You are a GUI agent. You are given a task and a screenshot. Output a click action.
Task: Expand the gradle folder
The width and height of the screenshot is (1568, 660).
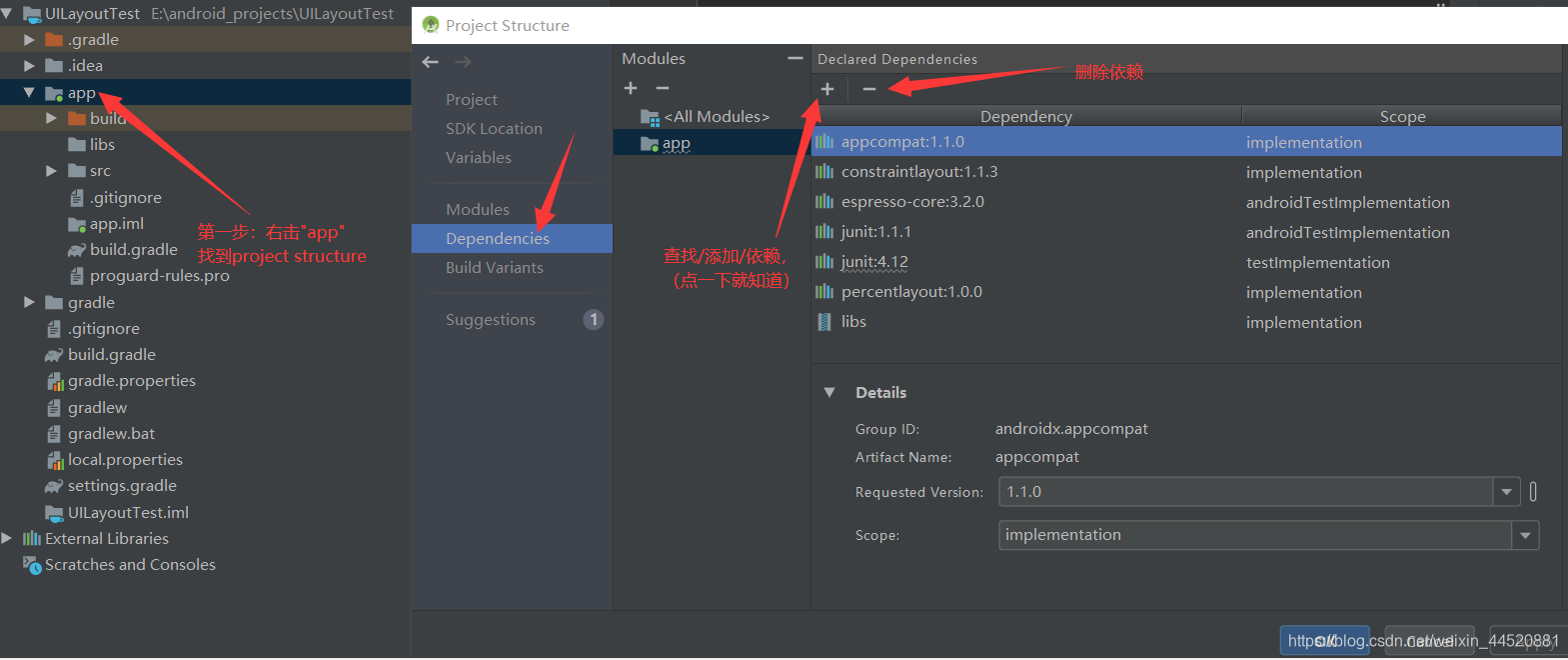tap(29, 302)
